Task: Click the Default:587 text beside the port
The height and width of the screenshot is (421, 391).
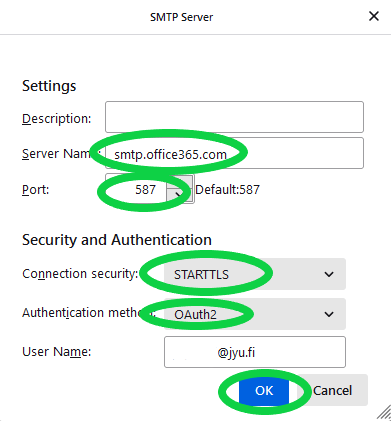Action: tap(227, 189)
